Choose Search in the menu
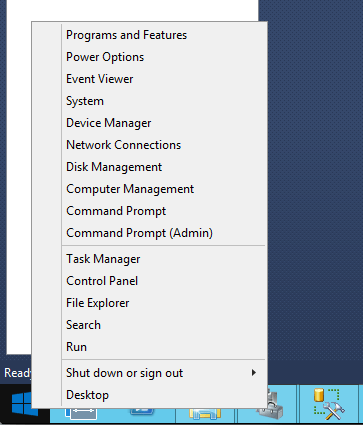This screenshot has height=425, width=363. [x=83, y=325]
